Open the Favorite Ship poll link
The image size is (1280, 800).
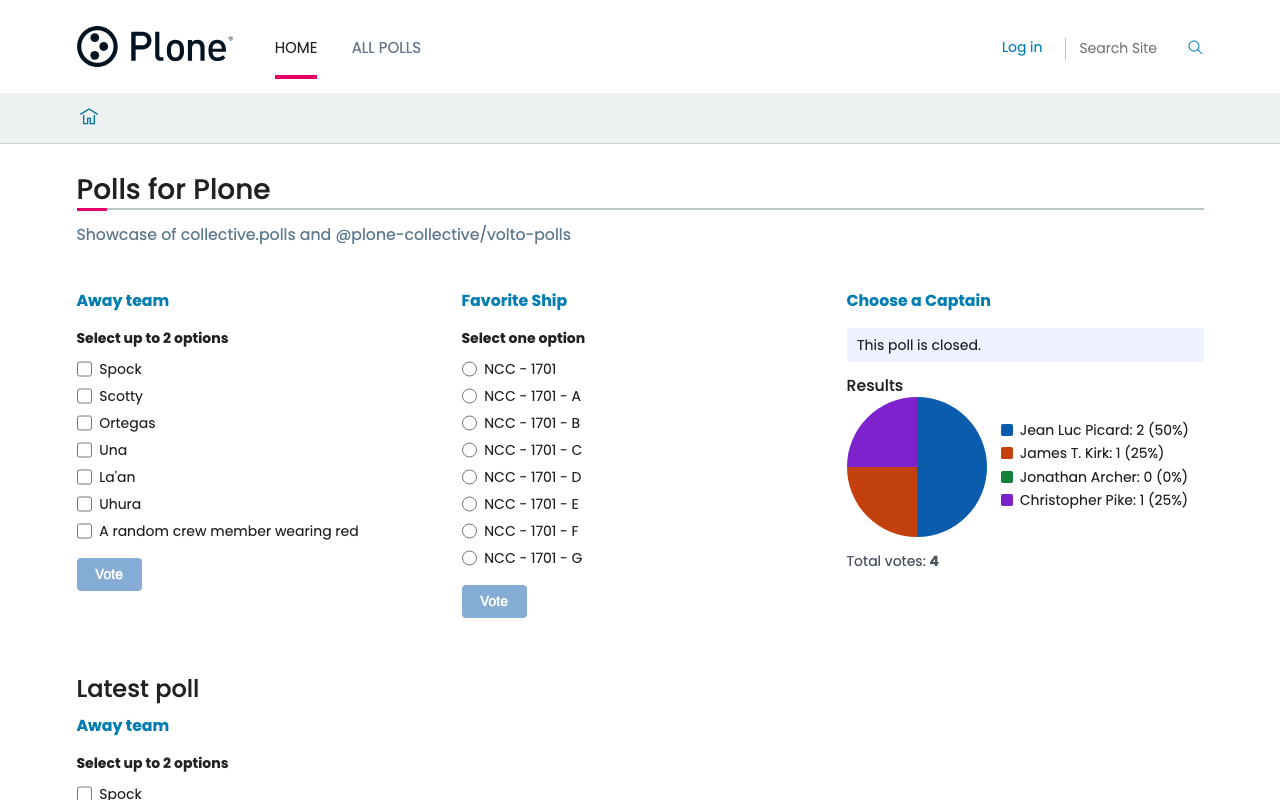coord(514,301)
